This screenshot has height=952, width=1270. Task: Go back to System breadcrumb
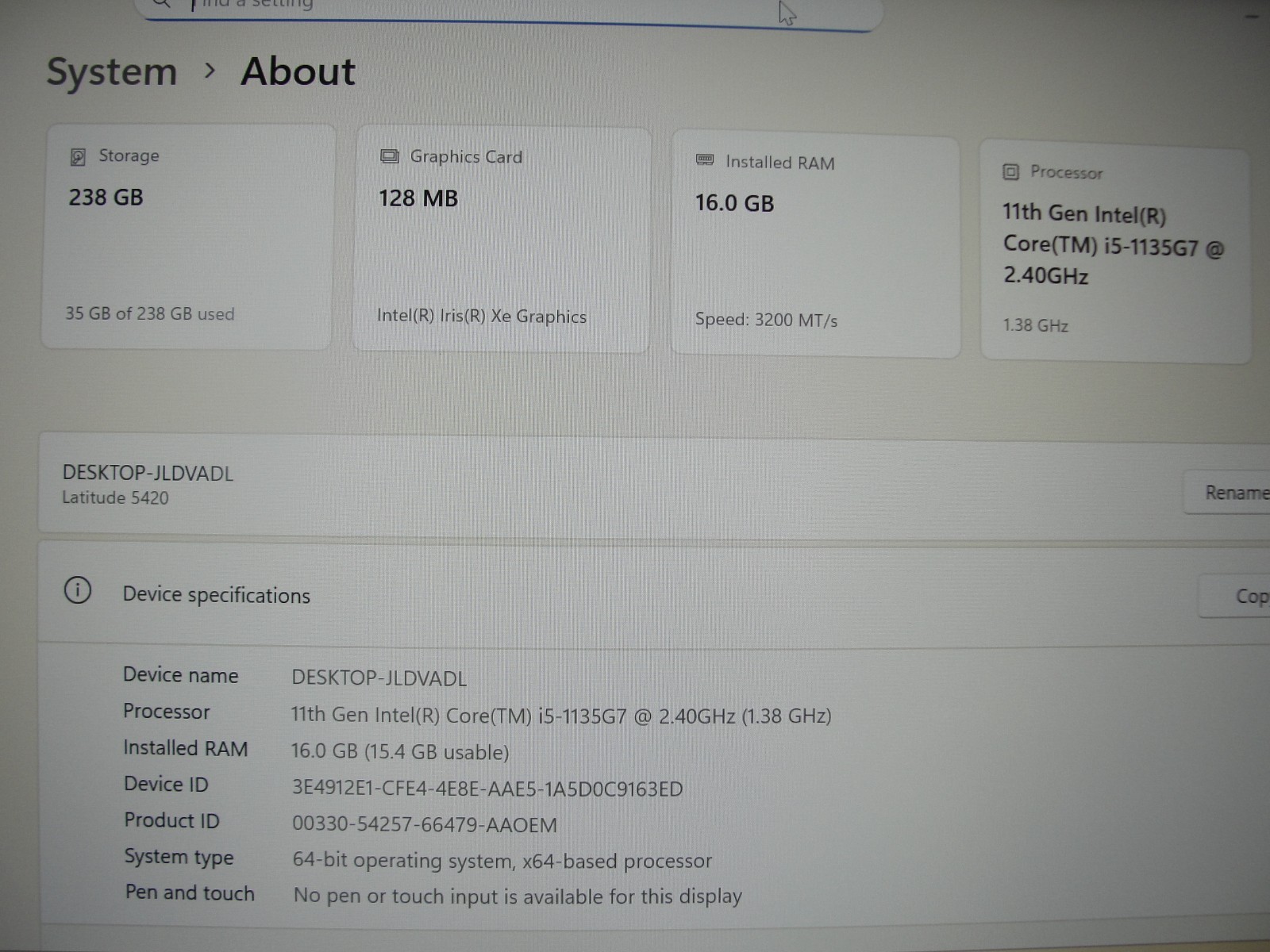pyautogui.click(x=112, y=71)
